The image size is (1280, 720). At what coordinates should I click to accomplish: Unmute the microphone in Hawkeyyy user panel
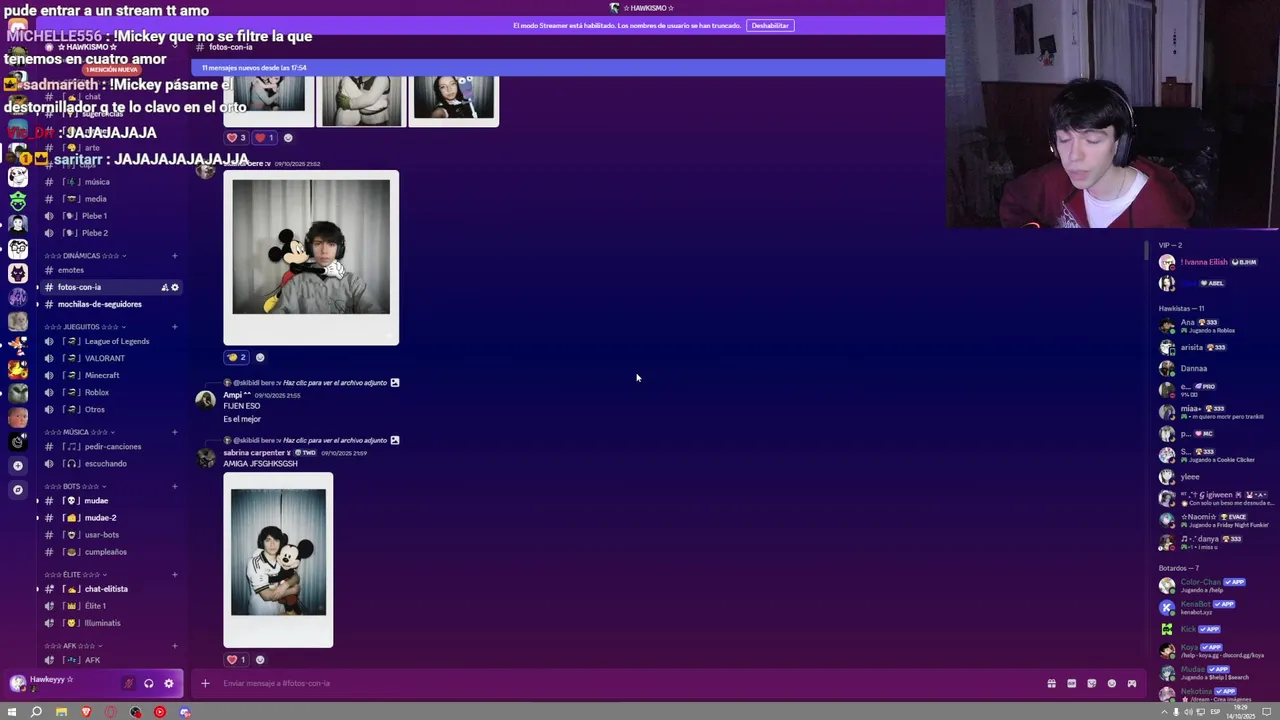[x=128, y=683]
